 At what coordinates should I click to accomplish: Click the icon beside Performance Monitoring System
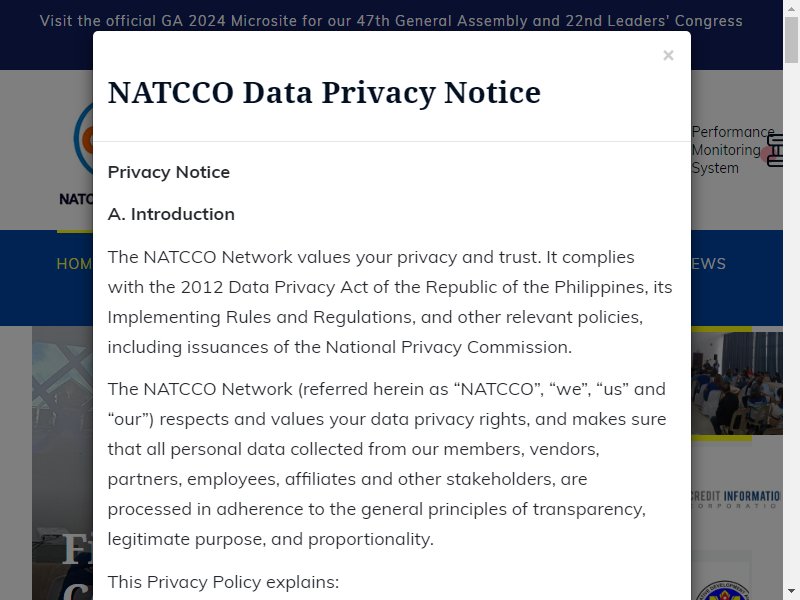click(776, 150)
